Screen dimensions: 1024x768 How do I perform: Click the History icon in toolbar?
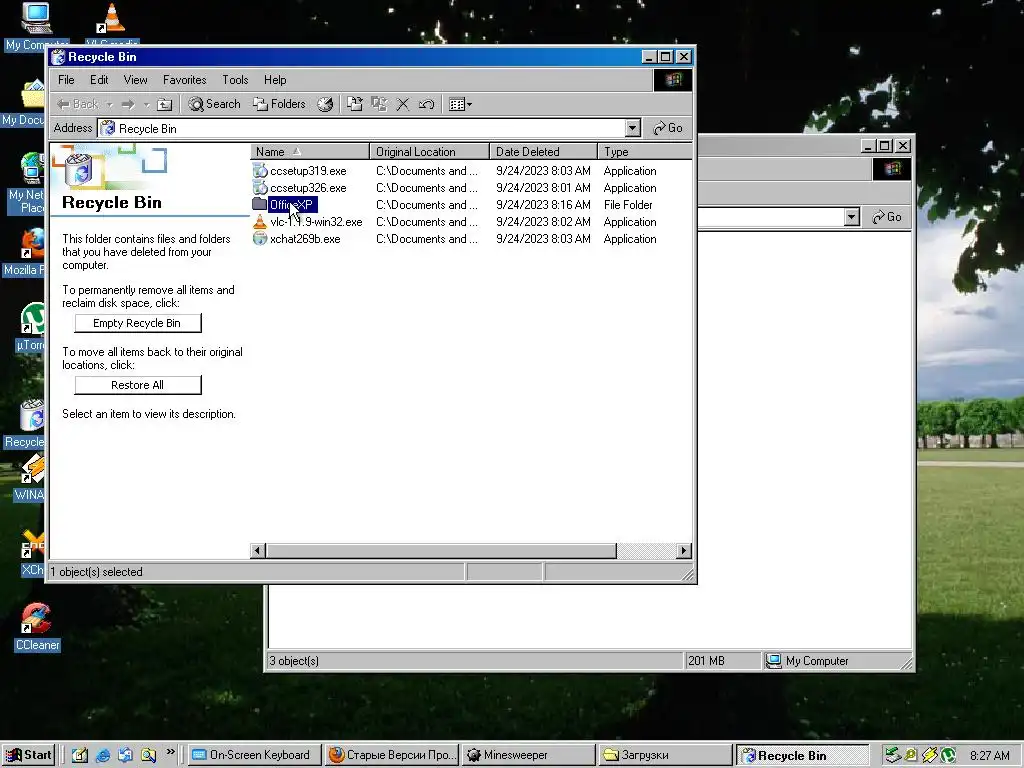(x=325, y=104)
